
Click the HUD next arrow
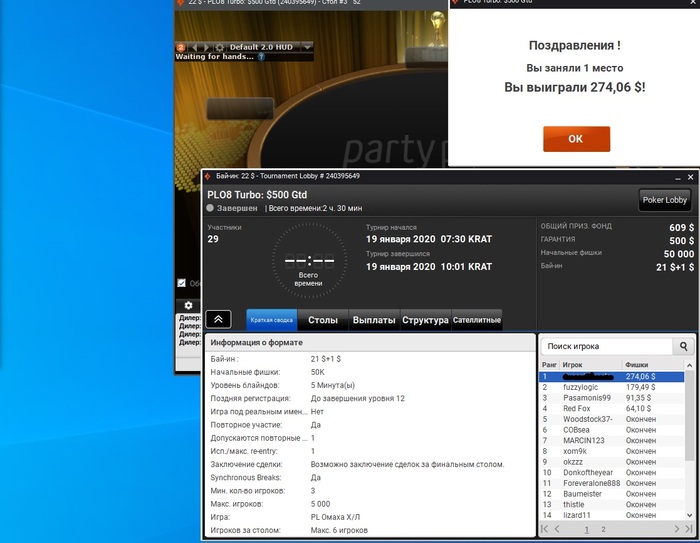[x=206, y=47]
